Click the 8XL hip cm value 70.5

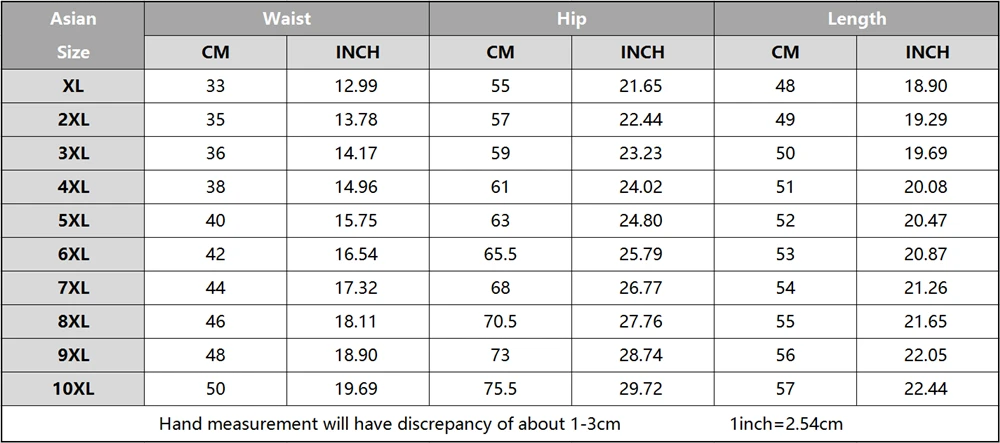pos(501,321)
